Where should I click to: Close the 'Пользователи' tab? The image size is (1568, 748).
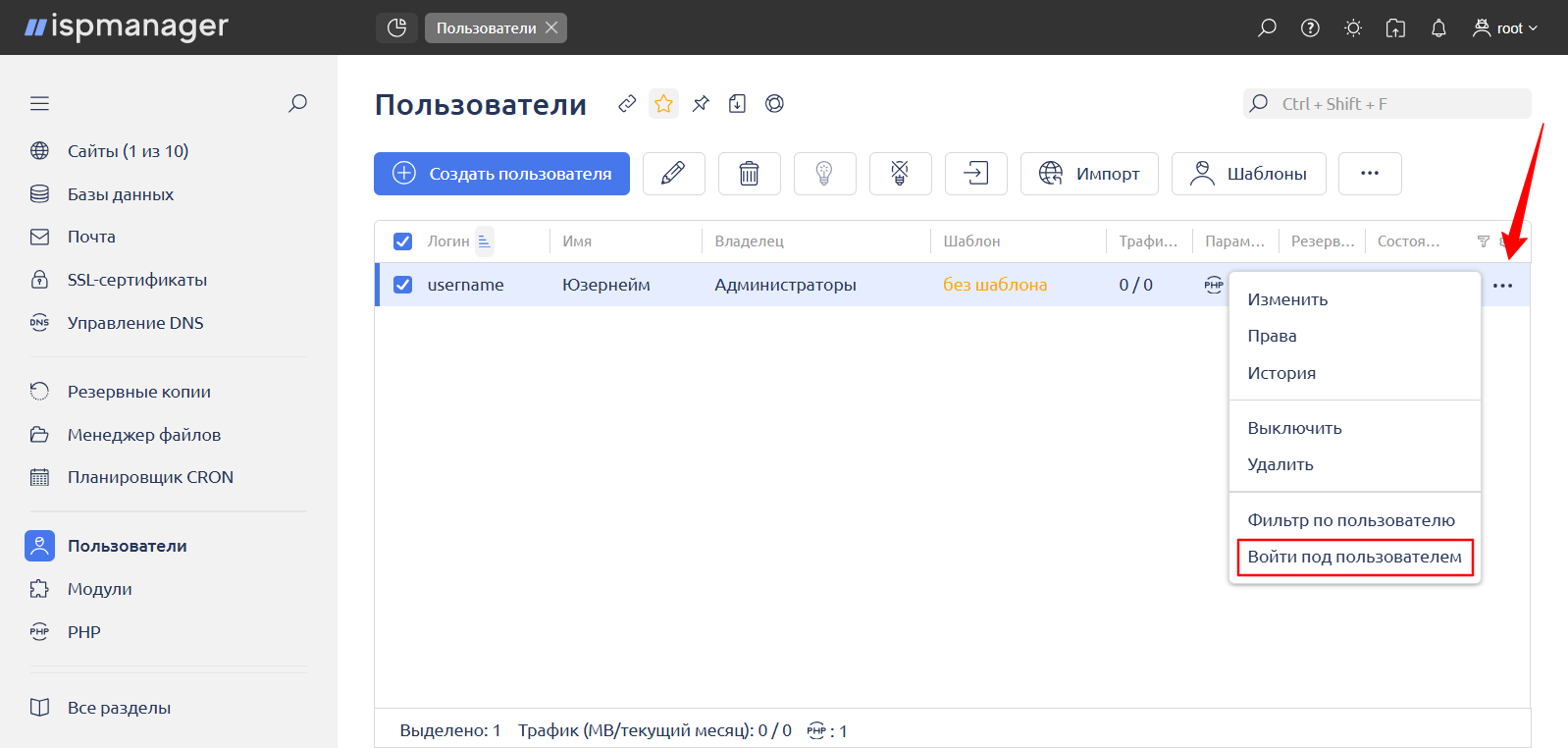point(551,27)
